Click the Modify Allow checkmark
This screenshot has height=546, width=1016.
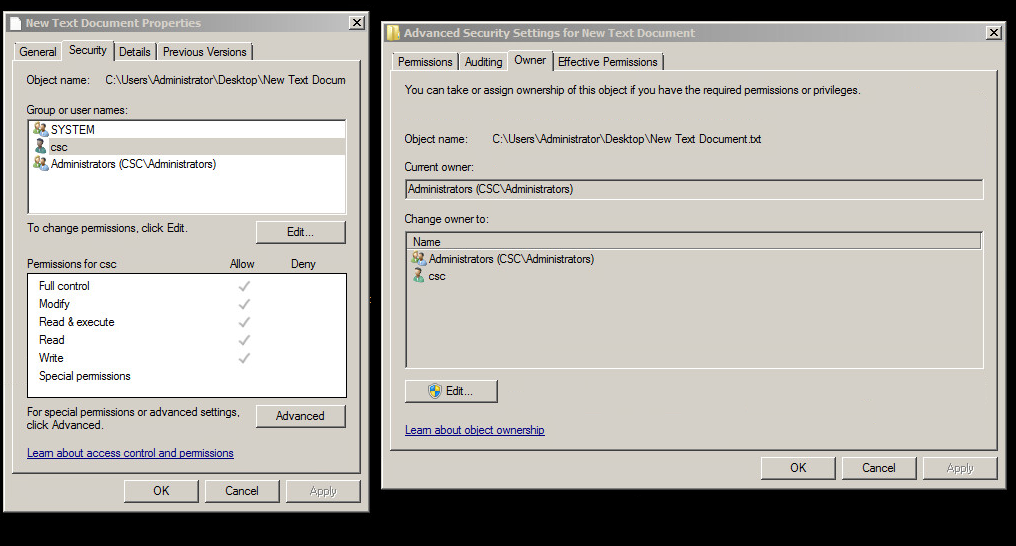tap(244, 304)
